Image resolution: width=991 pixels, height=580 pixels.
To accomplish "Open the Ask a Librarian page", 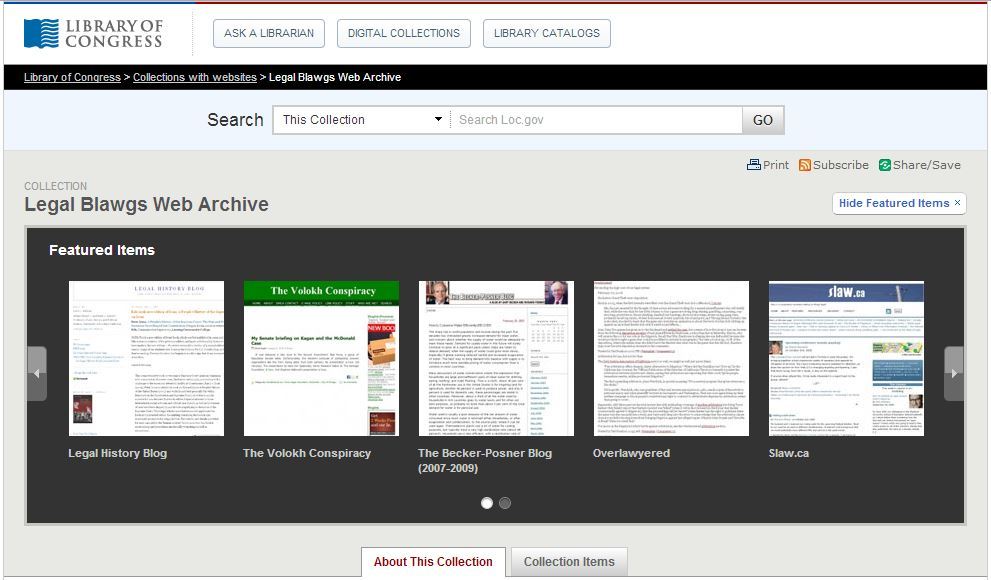I will 269,33.
